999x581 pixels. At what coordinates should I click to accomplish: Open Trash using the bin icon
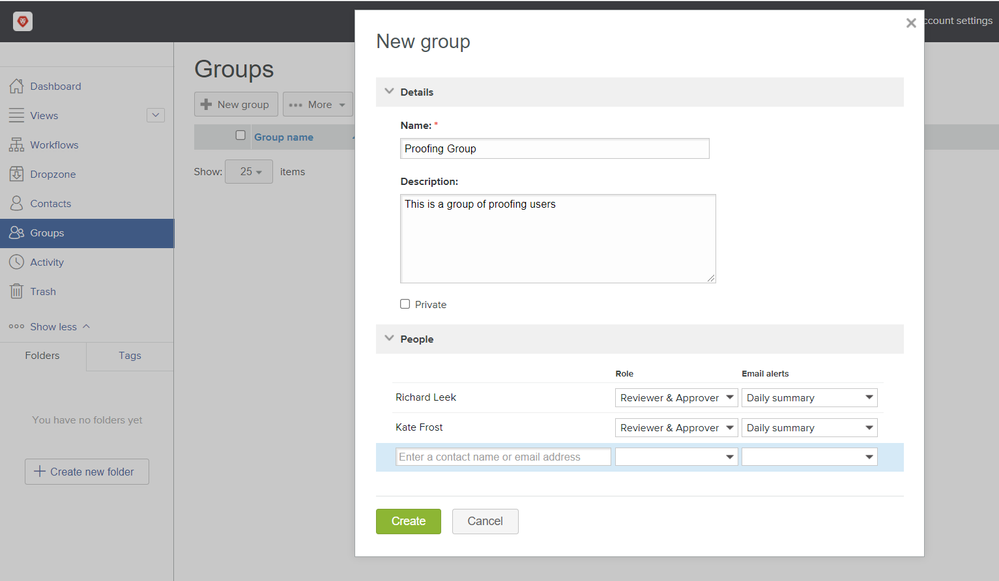[x=16, y=291]
